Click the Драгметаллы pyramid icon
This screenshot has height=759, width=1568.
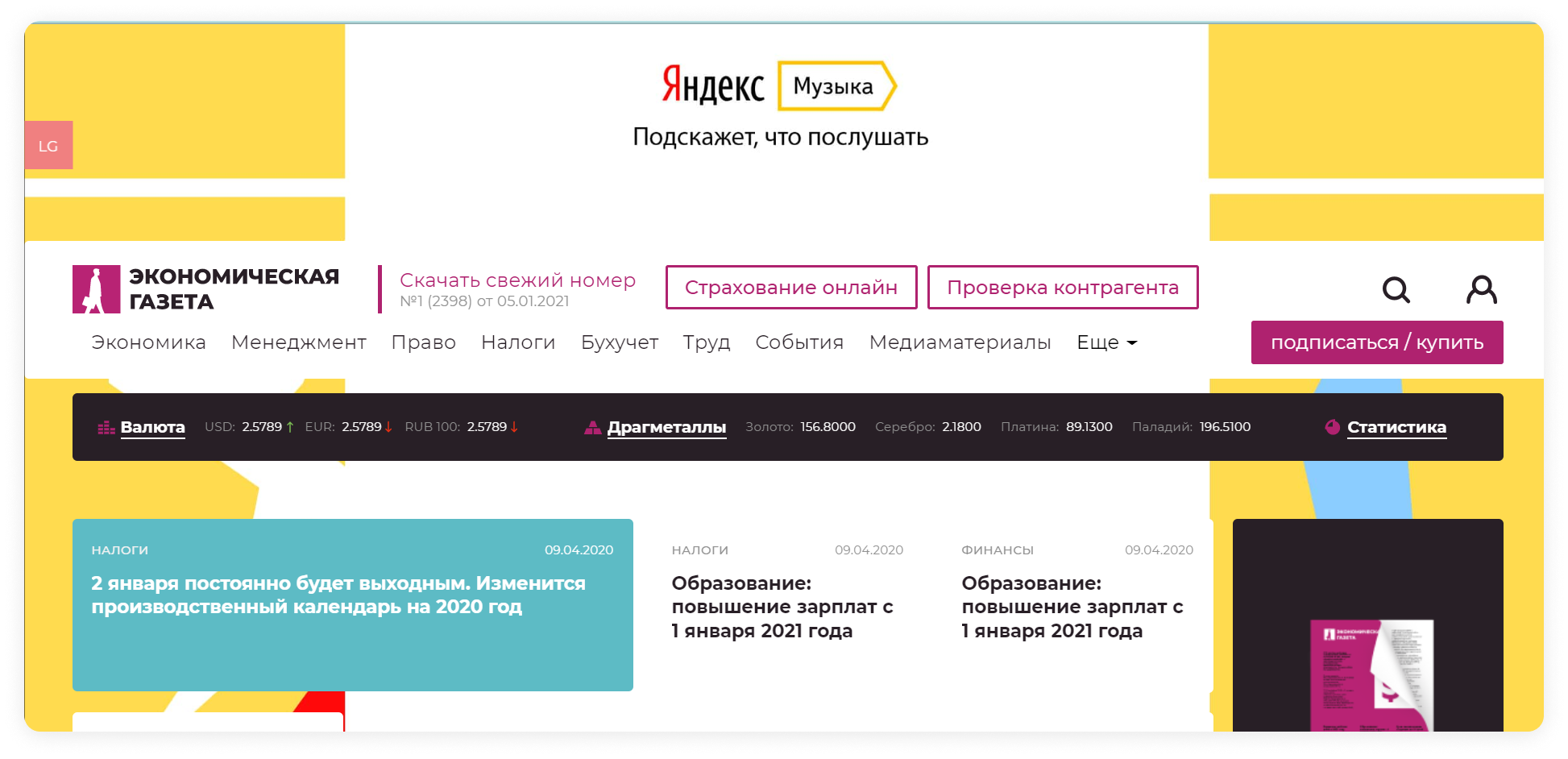[593, 428]
